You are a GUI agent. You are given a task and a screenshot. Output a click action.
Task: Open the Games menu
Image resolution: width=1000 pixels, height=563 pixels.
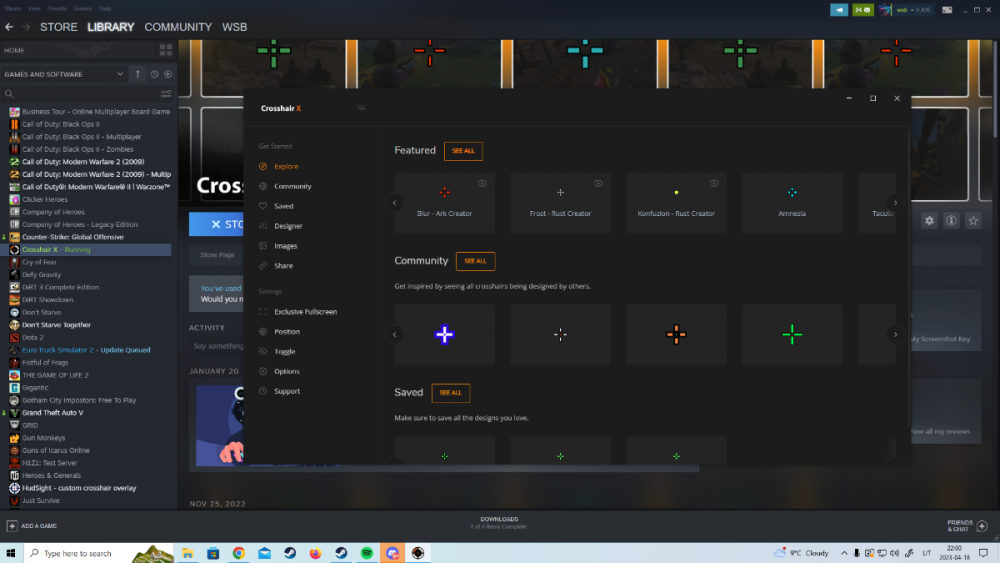(82, 8)
